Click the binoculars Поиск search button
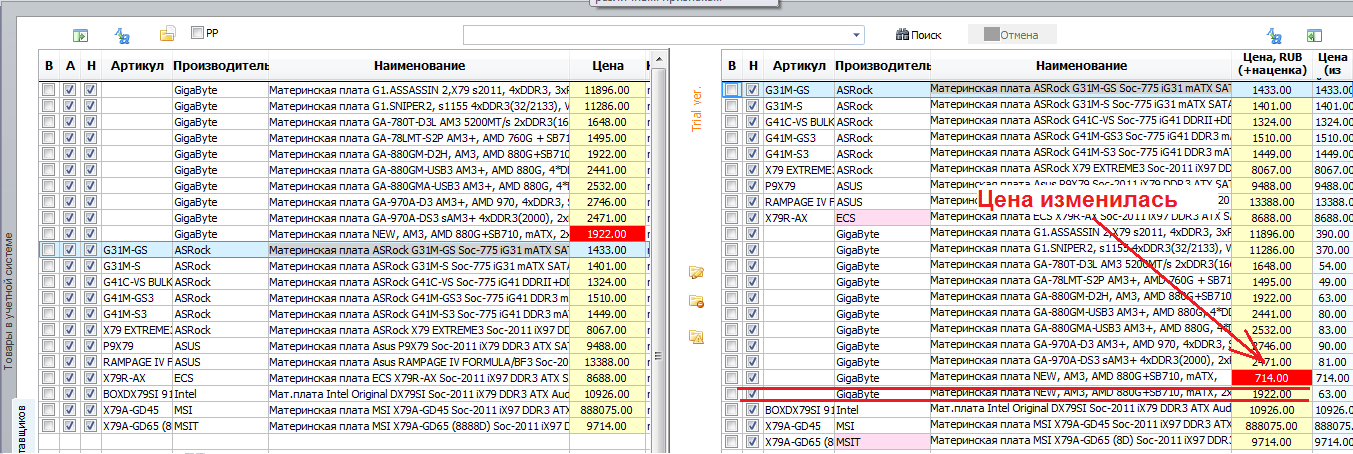The height and width of the screenshot is (454, 1353). pos(918,35)
